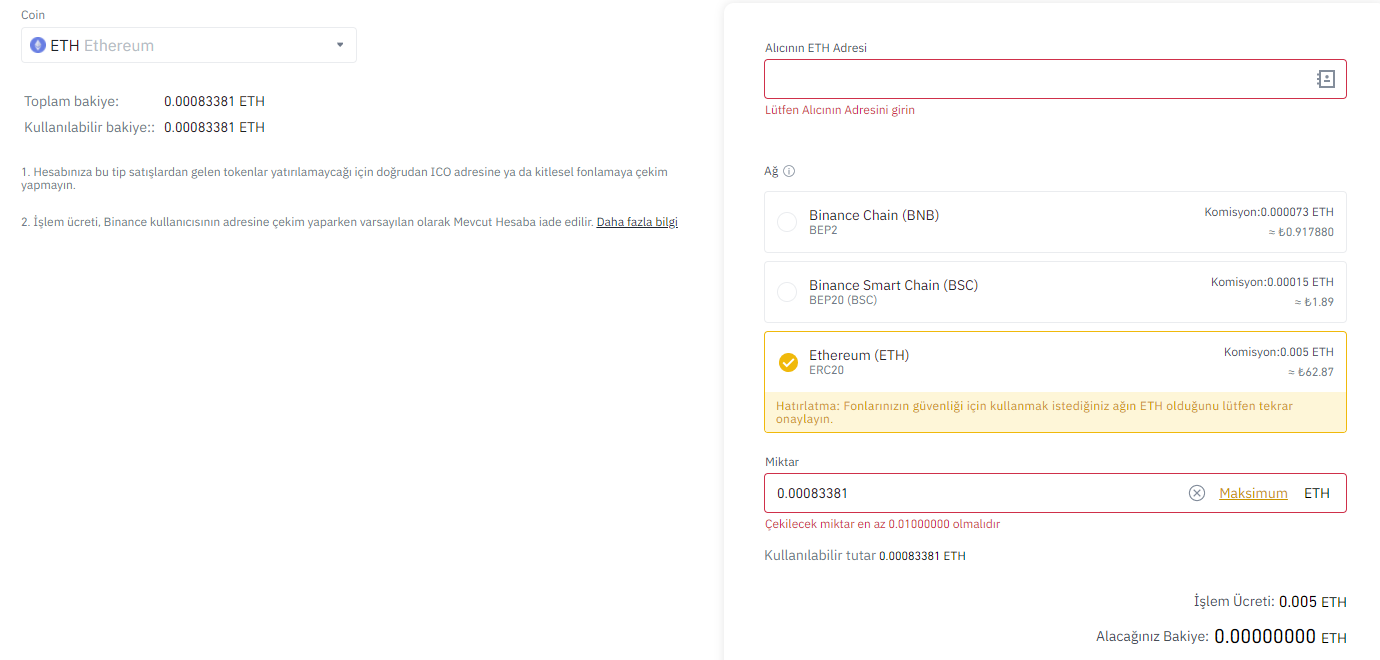Click the yellow checkmark on Ethereum (ETH)
This screenshot has height=660, width=1380.
point(788,362)
